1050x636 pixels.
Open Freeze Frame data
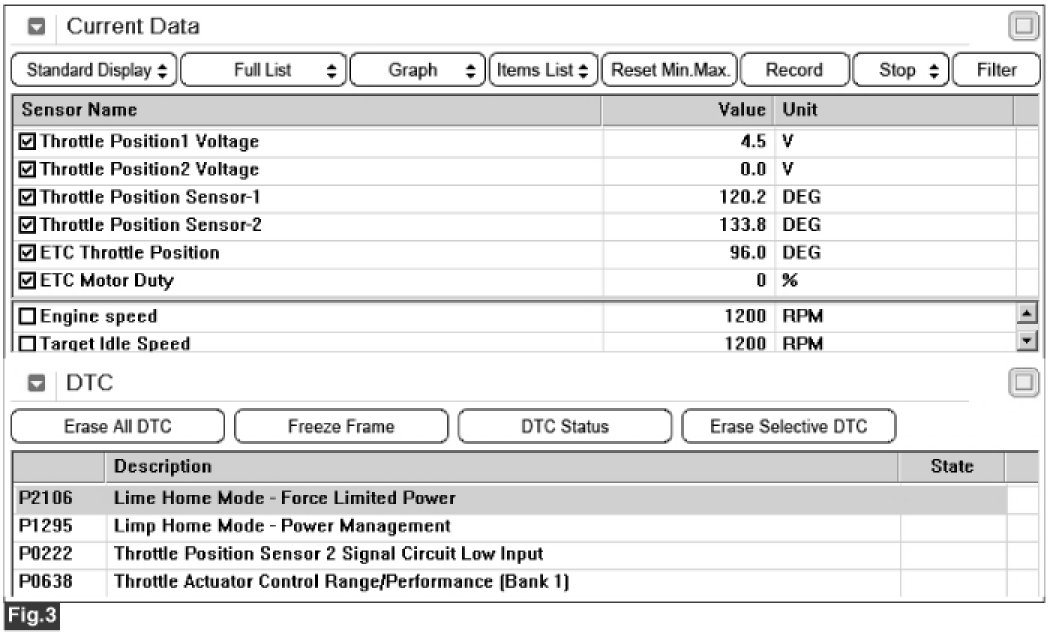pyautogui.click(x=341, y=427)
